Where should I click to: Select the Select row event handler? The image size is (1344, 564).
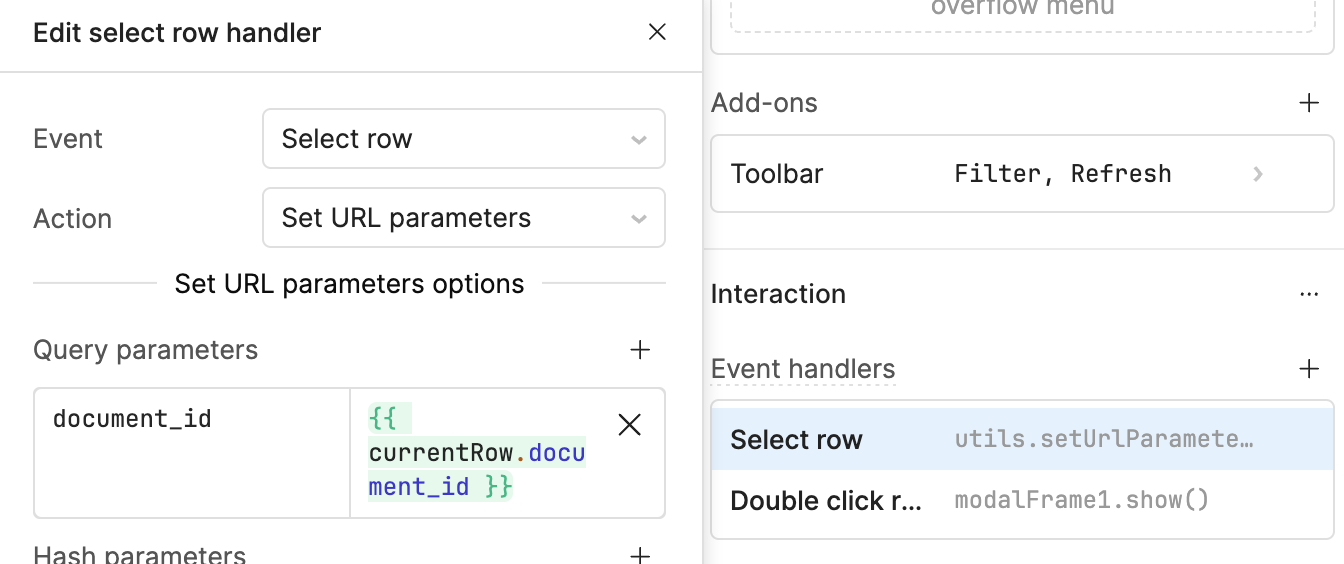[x=797, y=440]
